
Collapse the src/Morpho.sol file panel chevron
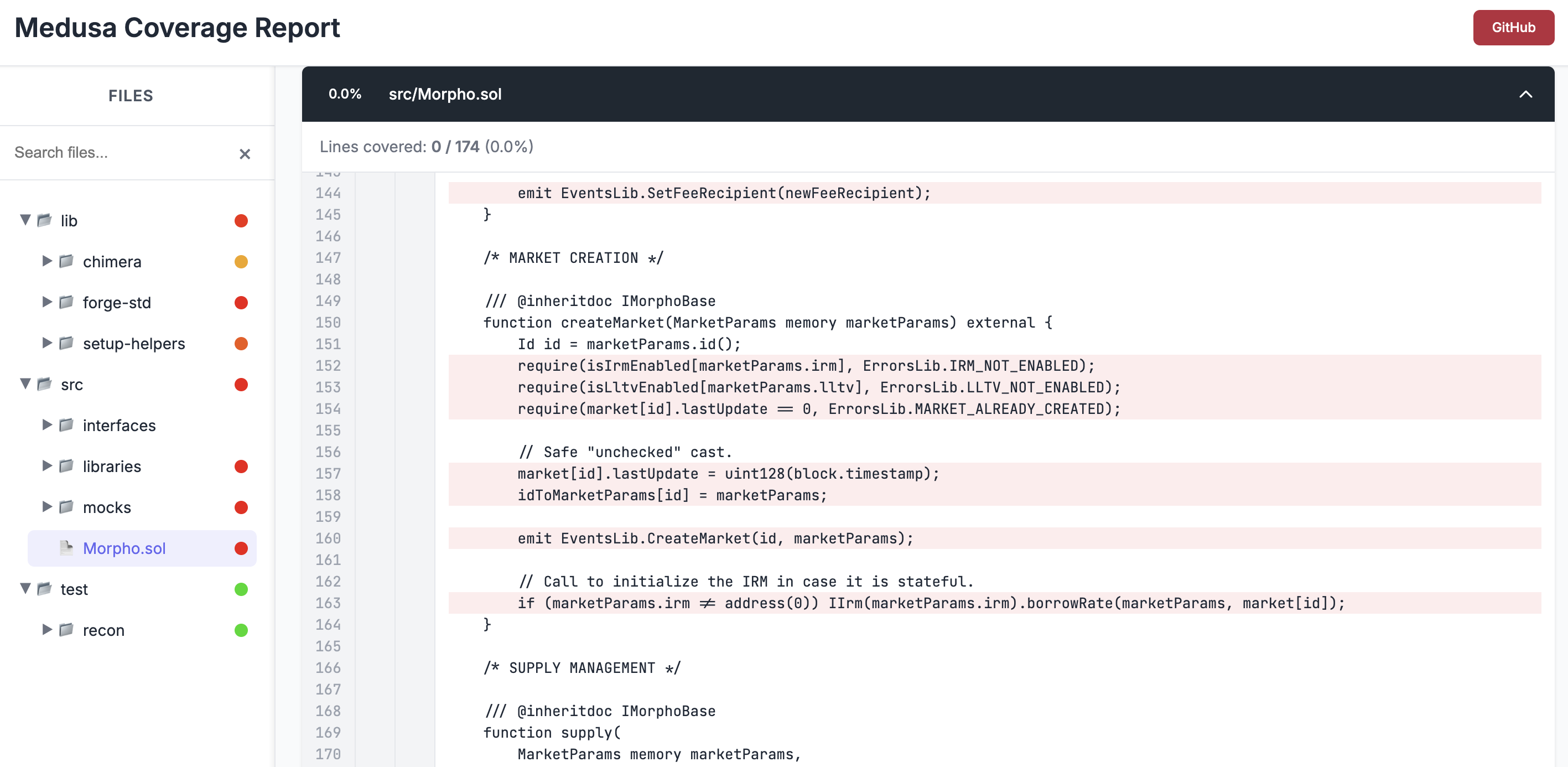pos(1525,94)
